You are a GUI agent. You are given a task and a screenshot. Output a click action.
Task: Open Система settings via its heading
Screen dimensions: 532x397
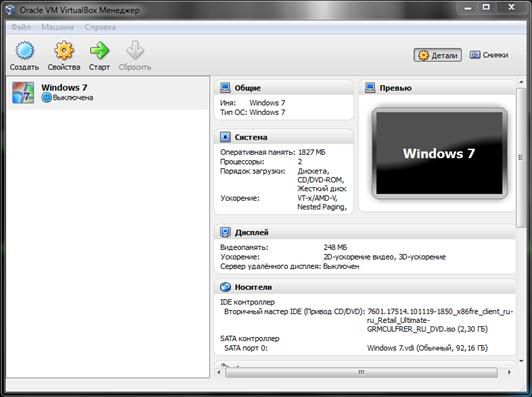[x=251, y=137]
